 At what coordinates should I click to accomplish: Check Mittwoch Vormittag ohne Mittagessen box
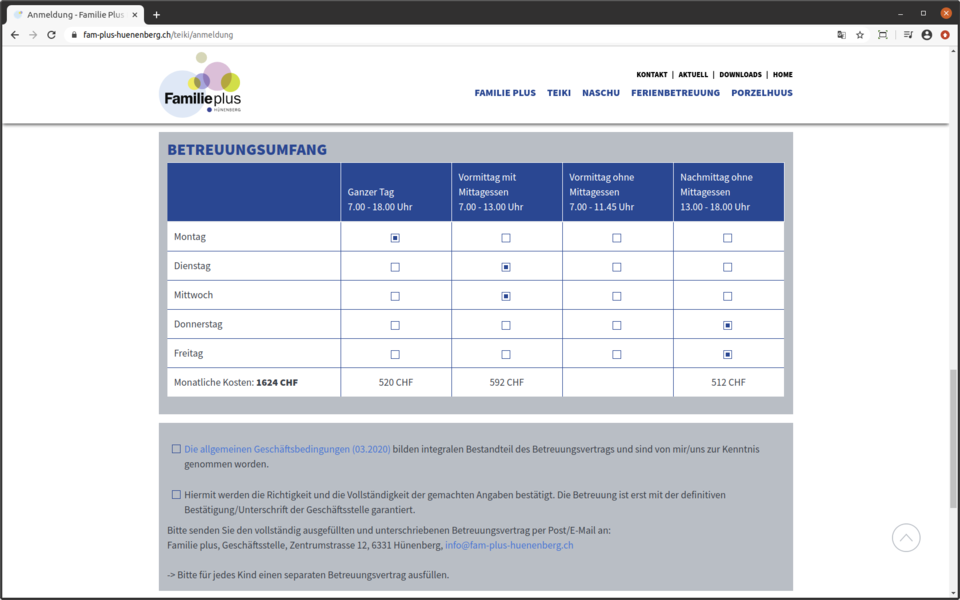(x=617, y=296)
